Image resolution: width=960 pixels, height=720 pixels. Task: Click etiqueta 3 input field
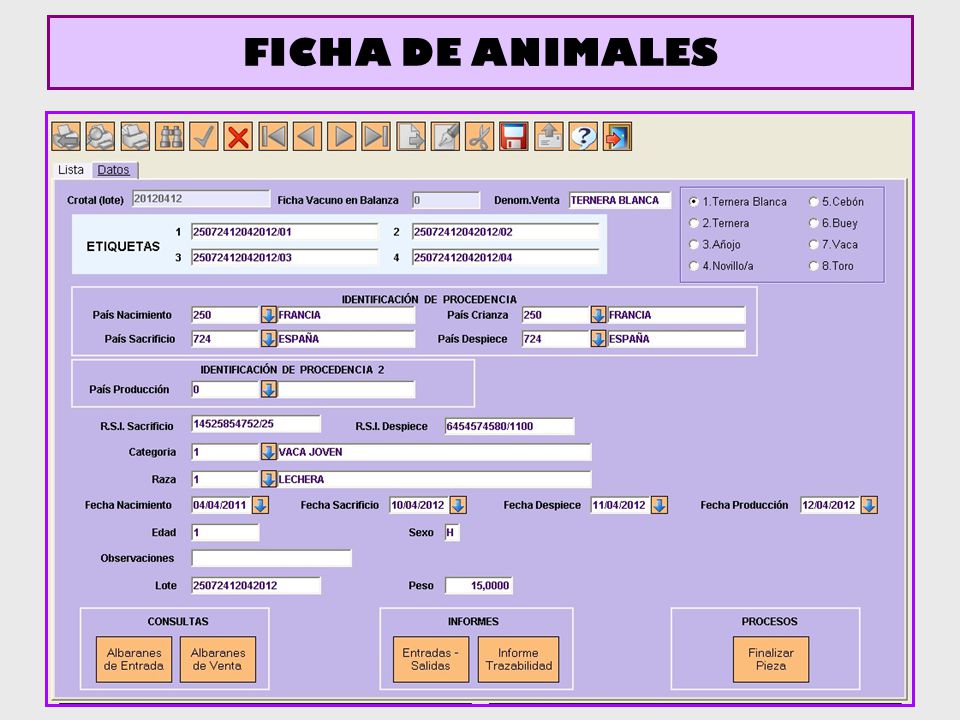tap(285, 258)
